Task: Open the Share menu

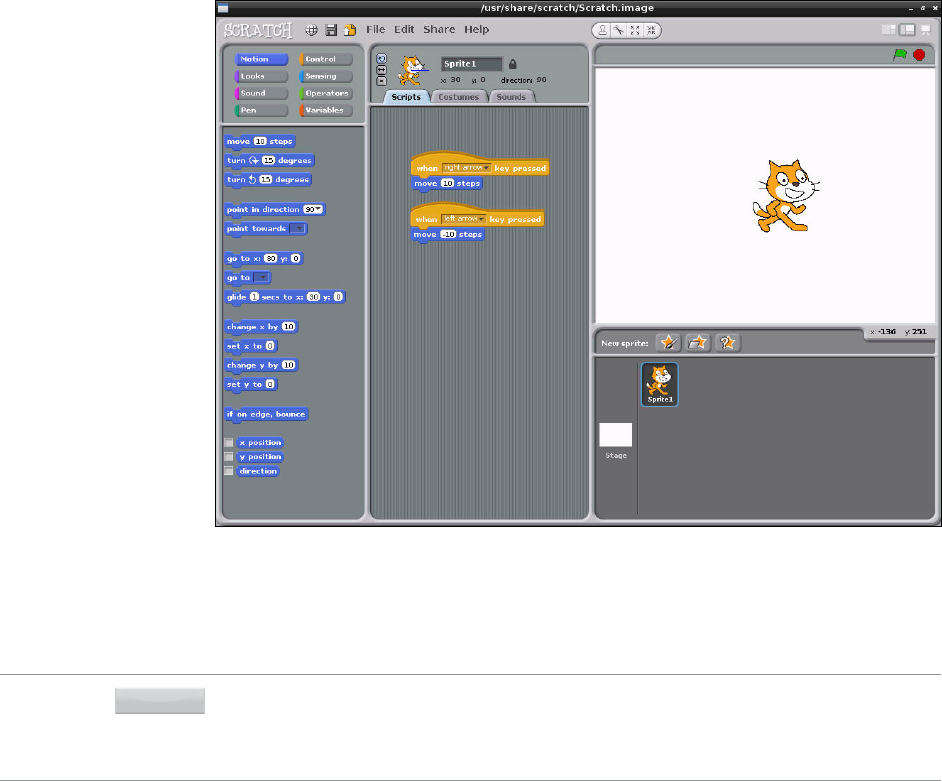Action: tap(439, 29)
